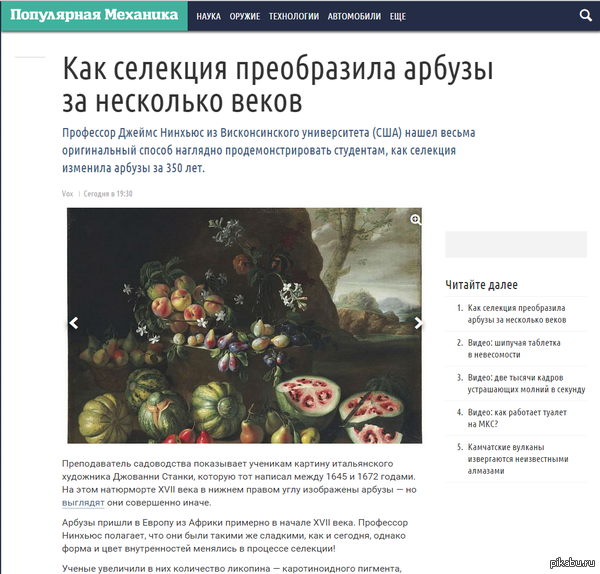Open 'Камчатские вулканы' sidebar article link
Image resolution: width=600 pixels, height=574 pixels.
click(x=518, y=459)
